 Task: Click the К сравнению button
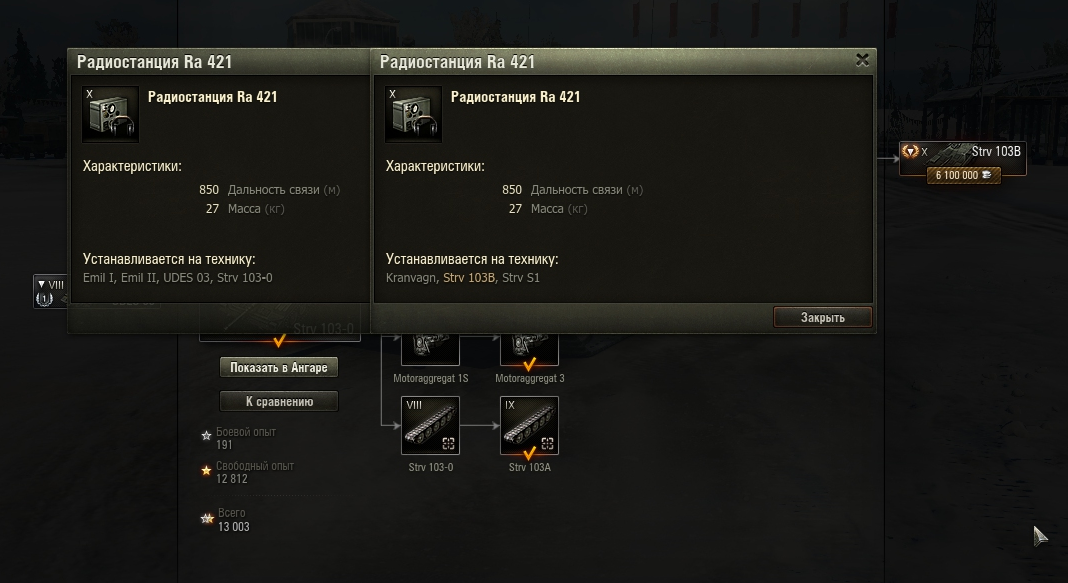[x=279, y=401]
